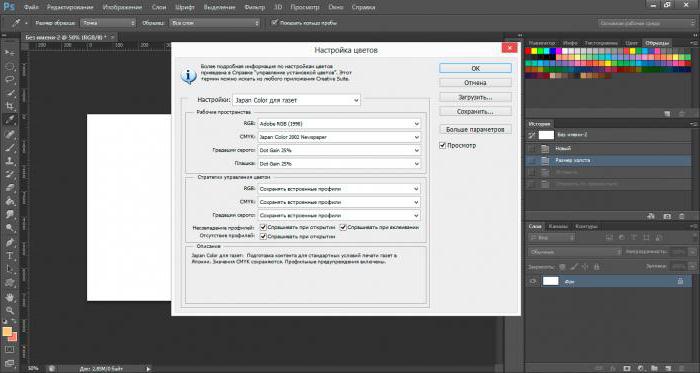Select the History Brush tool
Image resolution: width=700 pixels, height=373 pixels.
10,174
